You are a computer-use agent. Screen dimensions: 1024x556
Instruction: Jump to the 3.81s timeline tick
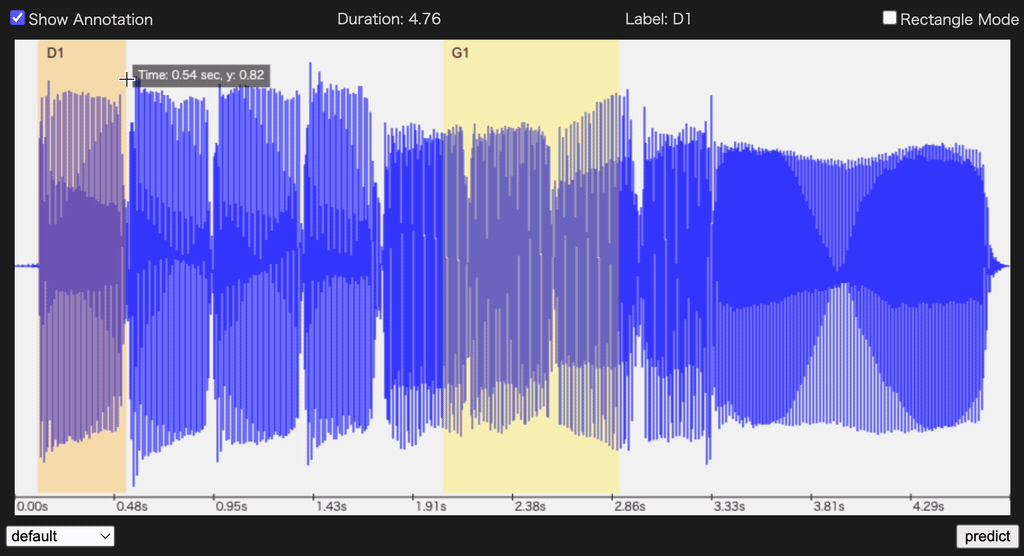click(x=827, y=507)
